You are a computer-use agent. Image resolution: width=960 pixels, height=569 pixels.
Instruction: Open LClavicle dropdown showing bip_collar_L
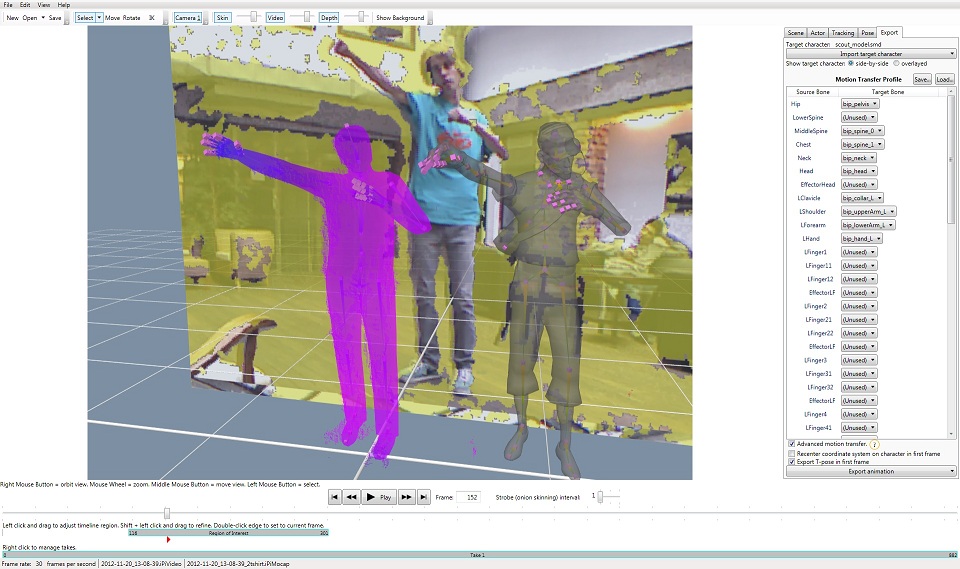(862, 198)
